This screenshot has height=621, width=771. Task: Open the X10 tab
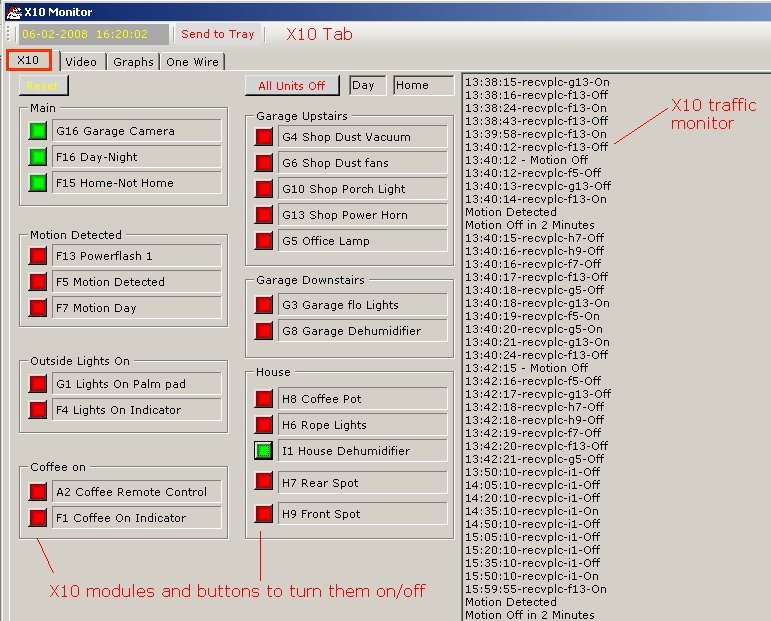(x=29, y=60)
